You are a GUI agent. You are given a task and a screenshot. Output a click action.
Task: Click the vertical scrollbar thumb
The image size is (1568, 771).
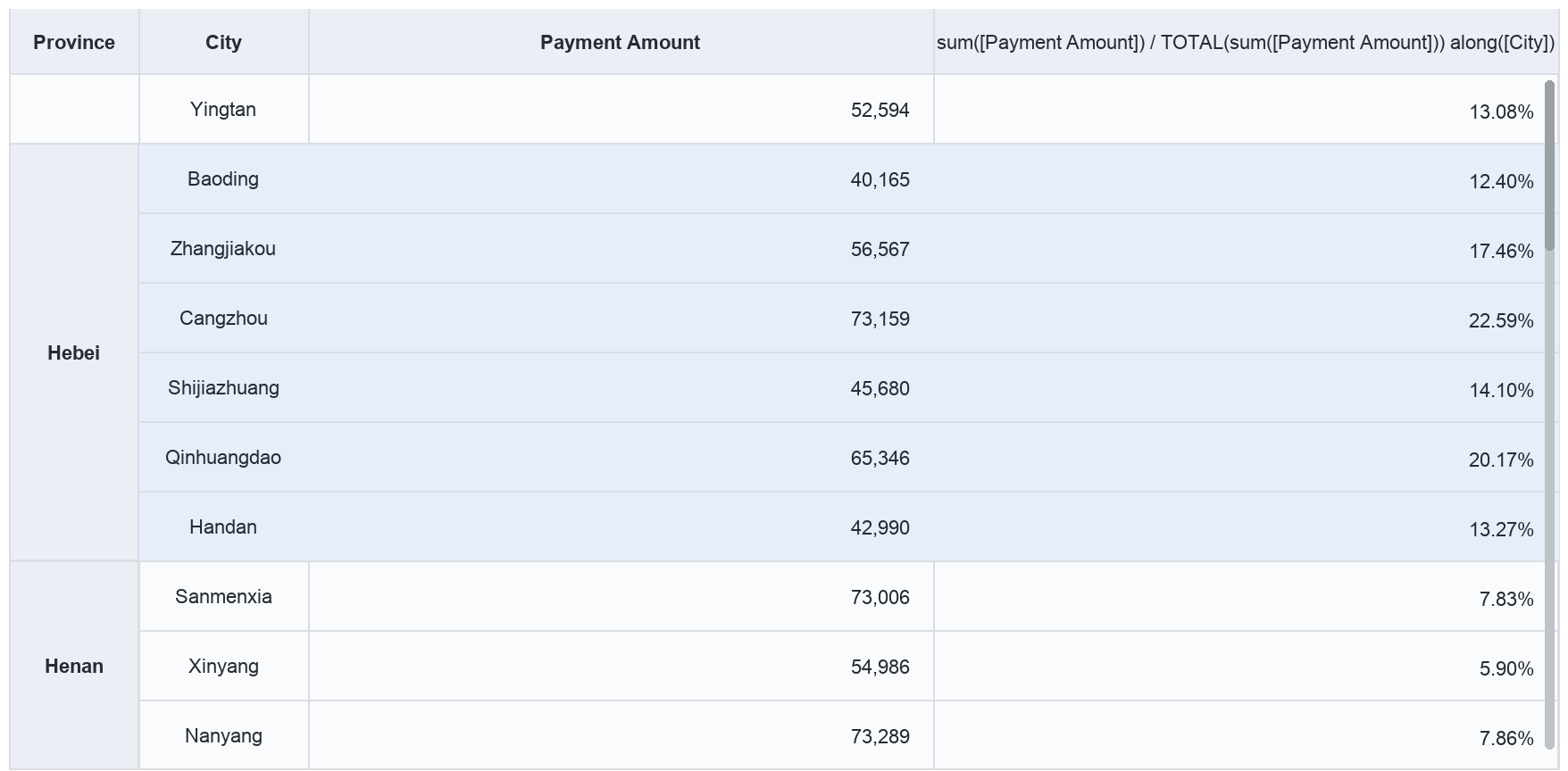click(x=1550, y=159)
